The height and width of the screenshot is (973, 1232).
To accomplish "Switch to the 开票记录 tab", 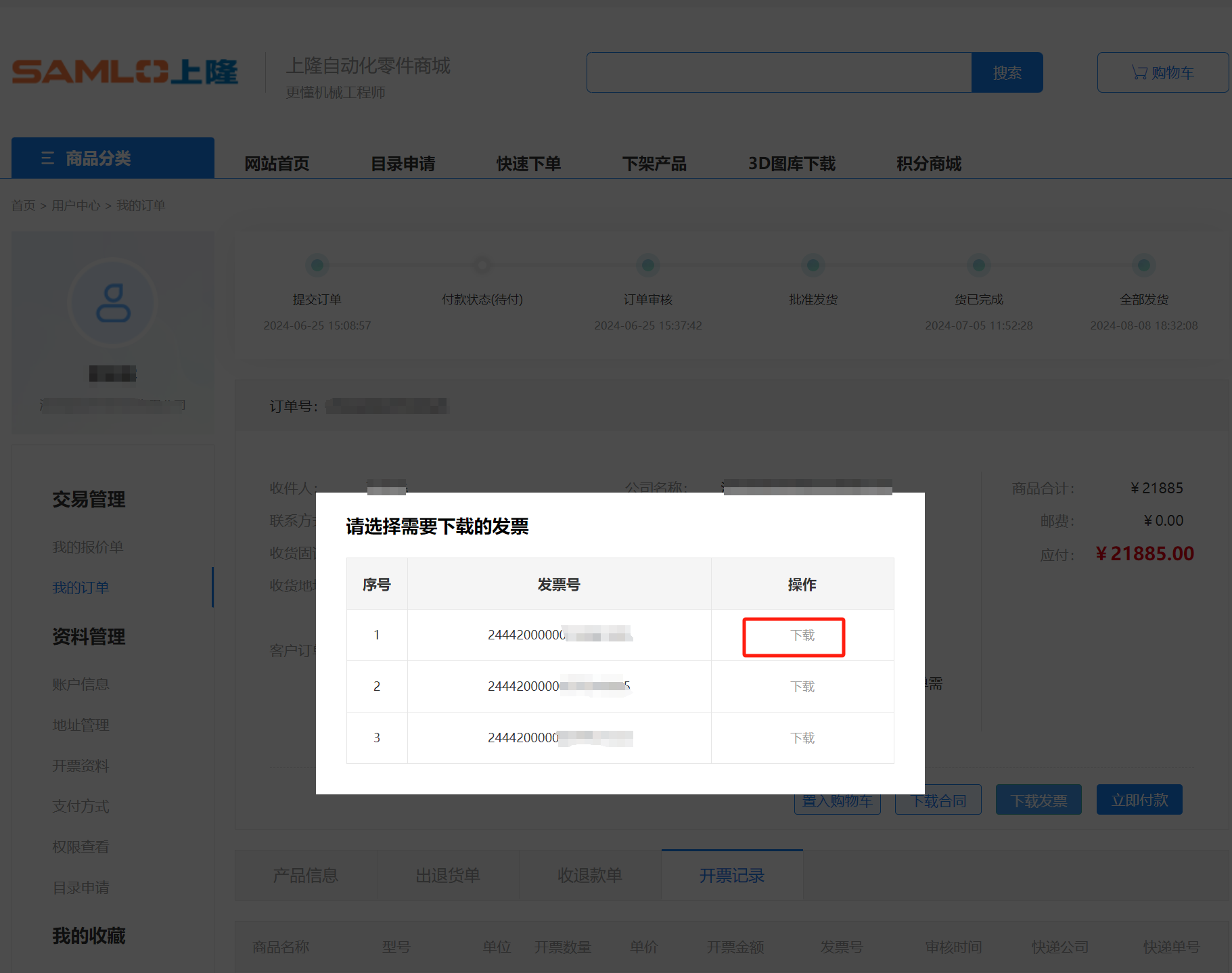I will click(x=731, y=876).
